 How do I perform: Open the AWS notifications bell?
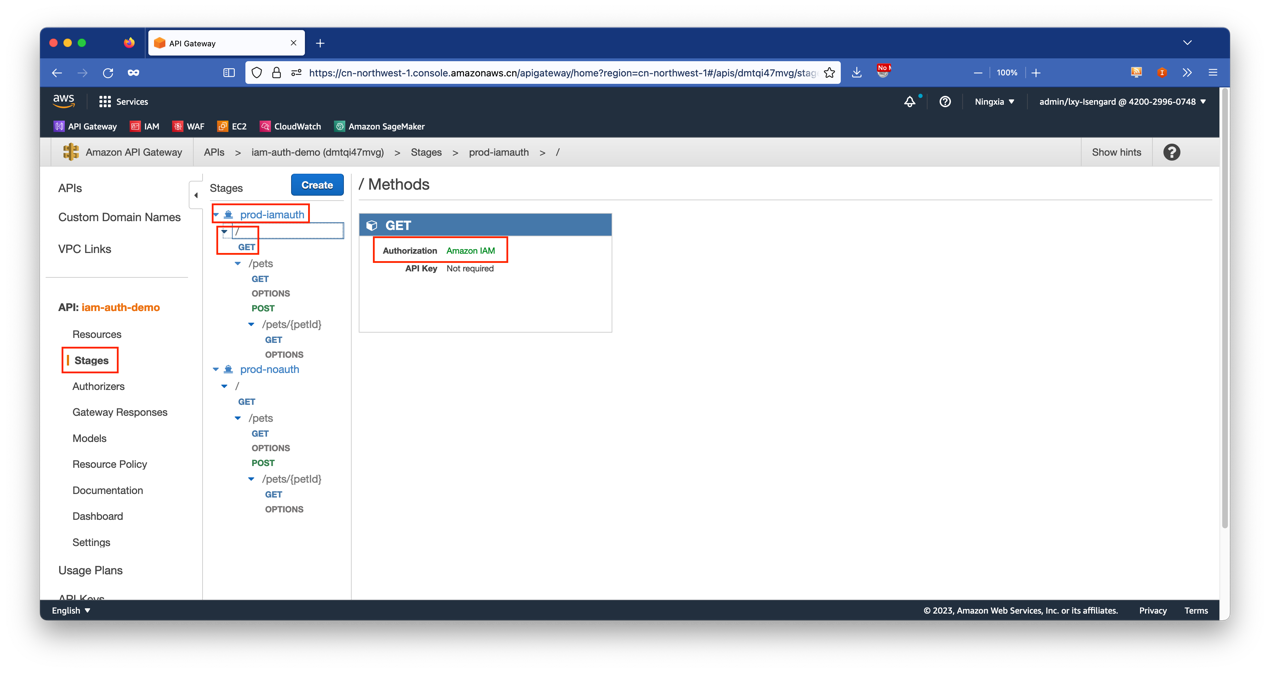[910, 102]
